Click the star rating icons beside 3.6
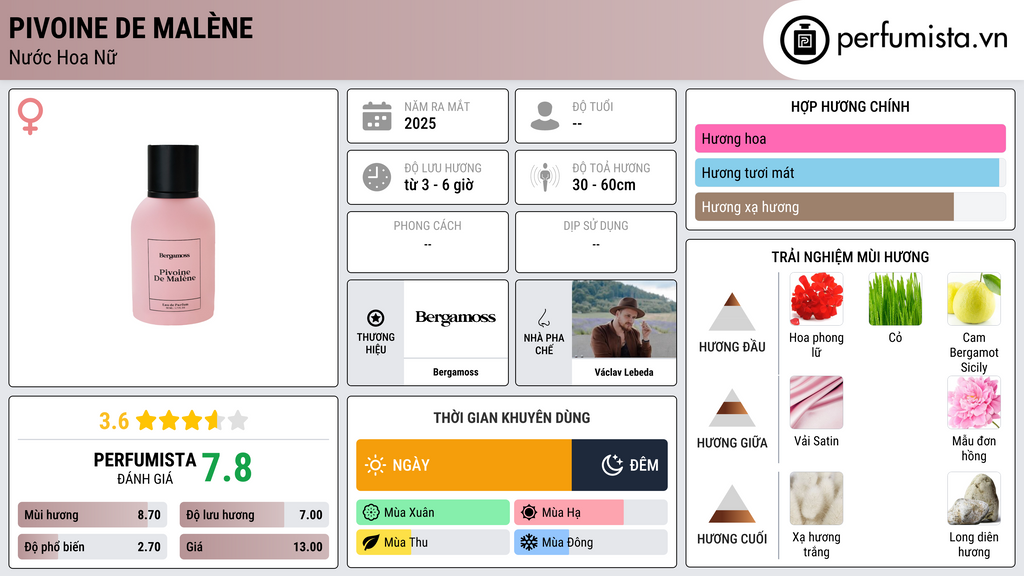 point(192,421)
